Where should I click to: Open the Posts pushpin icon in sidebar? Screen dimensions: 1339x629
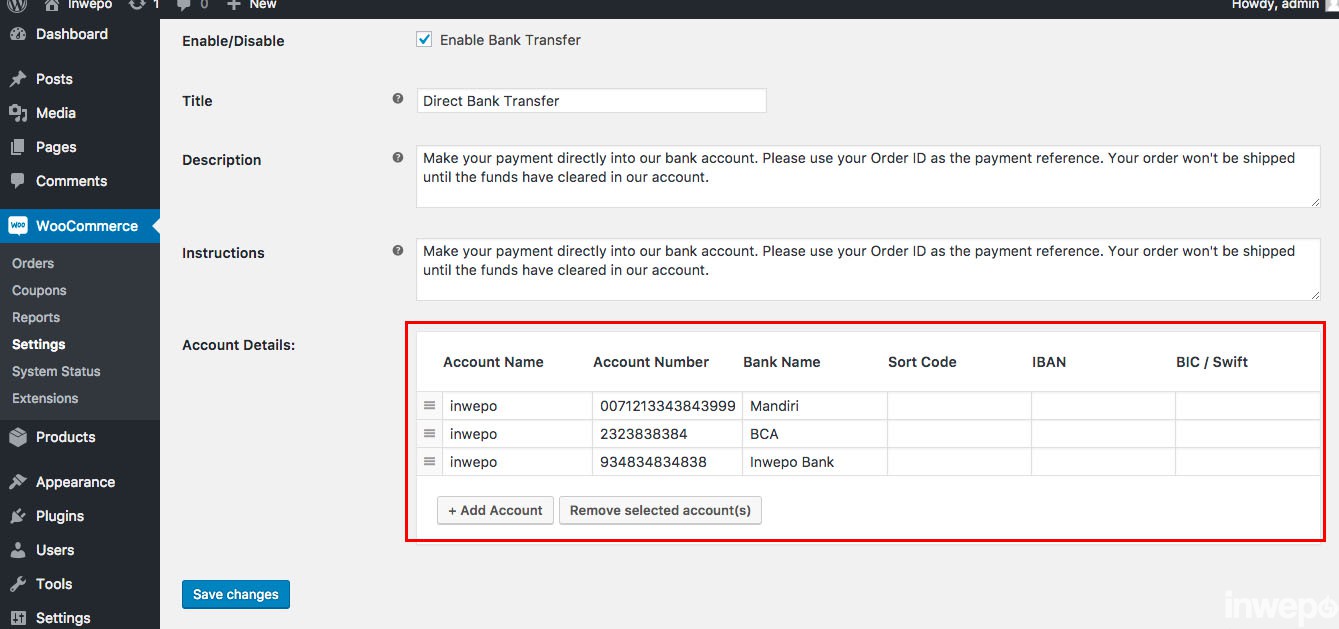click(x=20, y=78)
